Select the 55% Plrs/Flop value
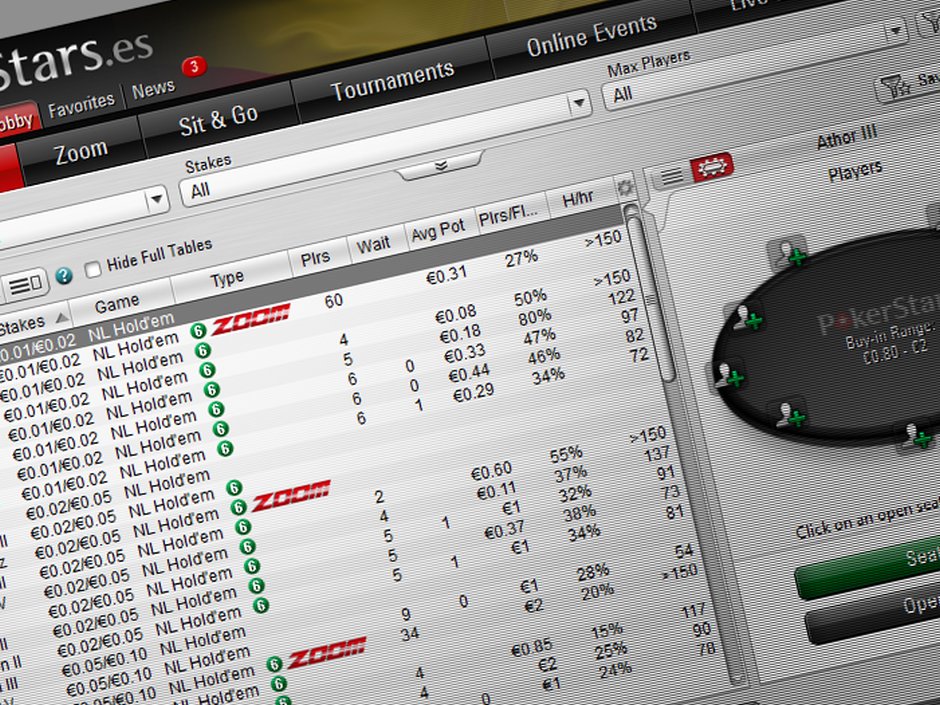Viewport: 940px width, 705px height. tap(567, 455)
